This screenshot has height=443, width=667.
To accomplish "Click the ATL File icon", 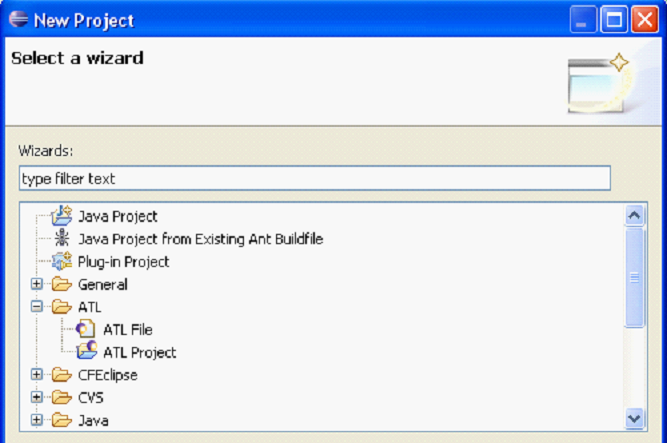I will coord(86,329).
